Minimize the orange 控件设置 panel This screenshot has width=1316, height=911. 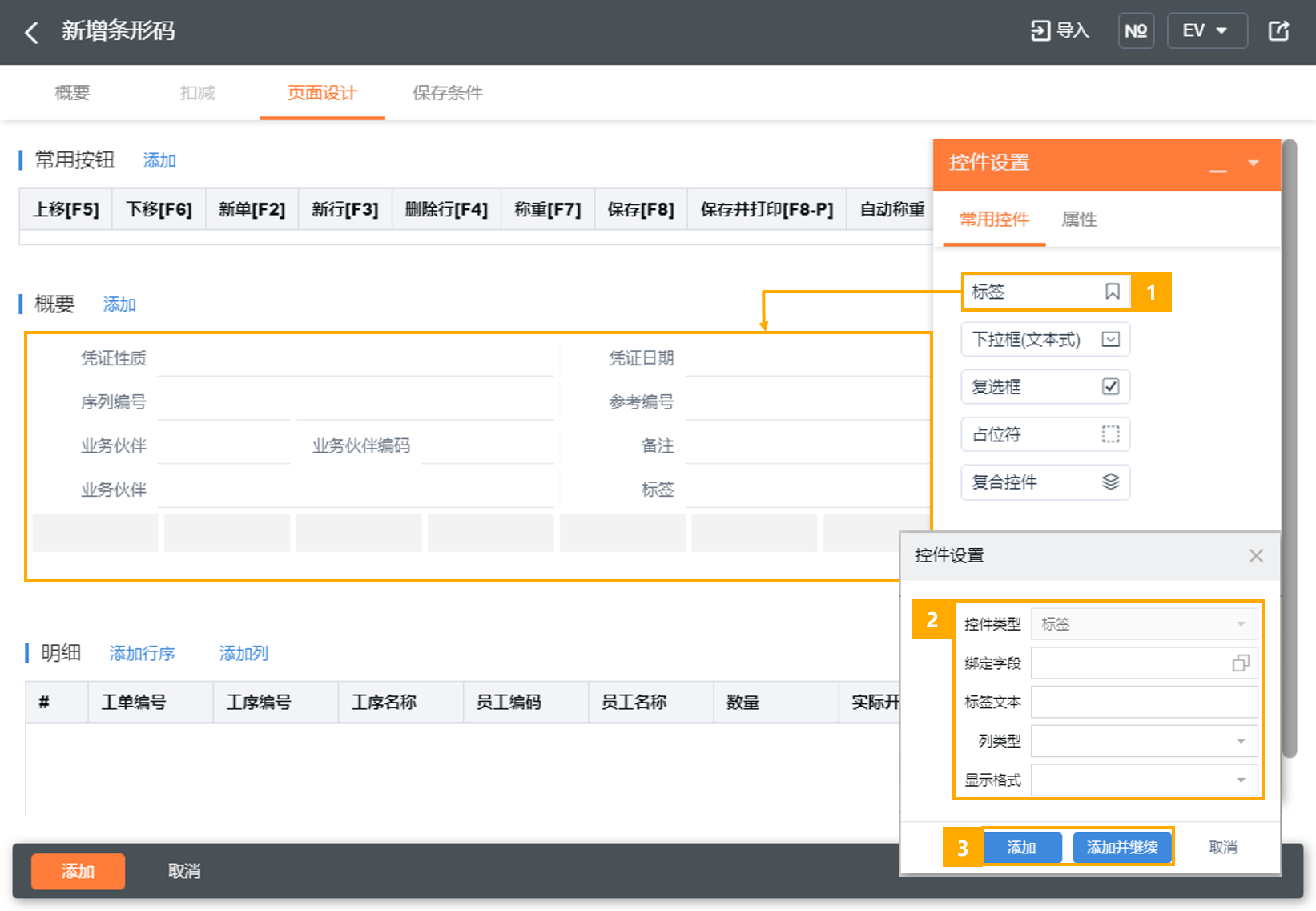click(1218, 169)
